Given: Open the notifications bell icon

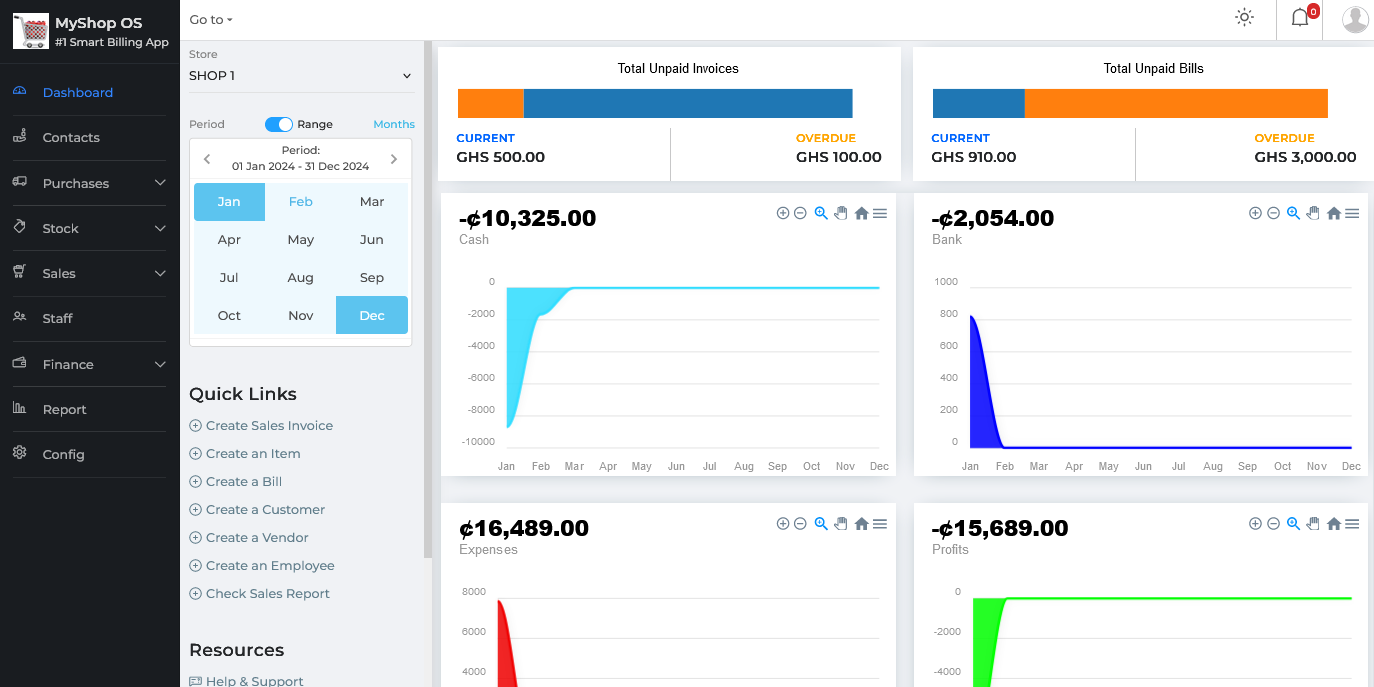Looking at the screenshot, I should [x=1299, y=17].
